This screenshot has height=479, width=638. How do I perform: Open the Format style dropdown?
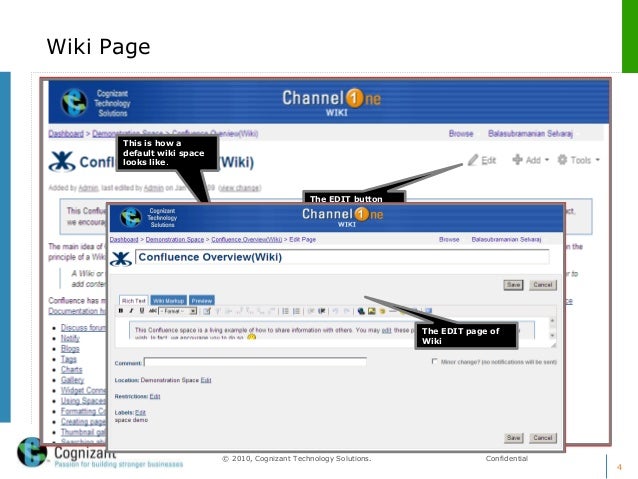[x=178, y=311]
